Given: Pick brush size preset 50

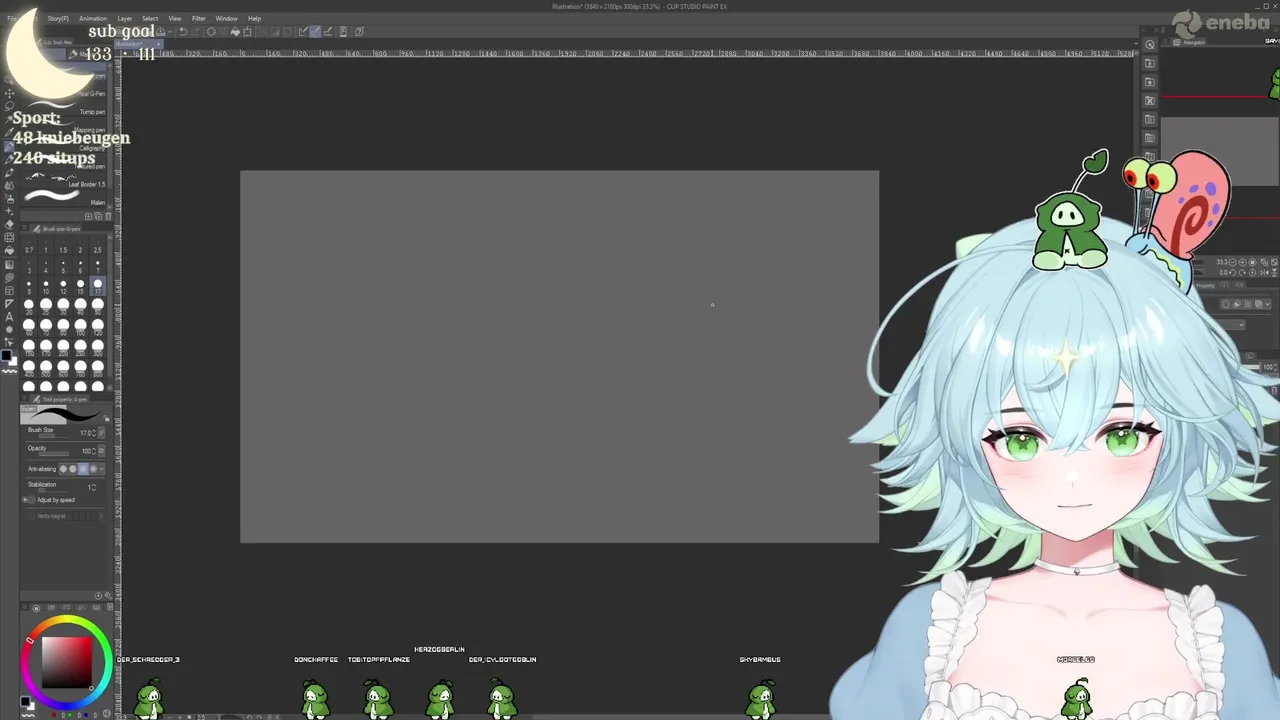Looking at the screenshot, I should 97,307.
